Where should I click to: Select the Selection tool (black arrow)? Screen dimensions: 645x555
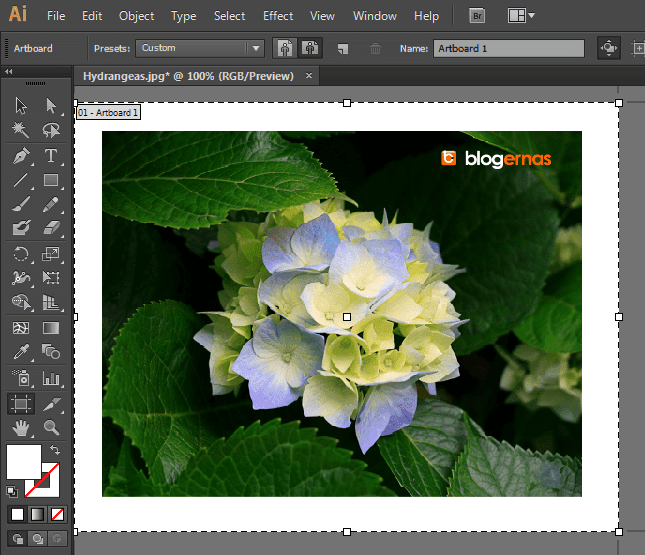(x=21, y=105)
